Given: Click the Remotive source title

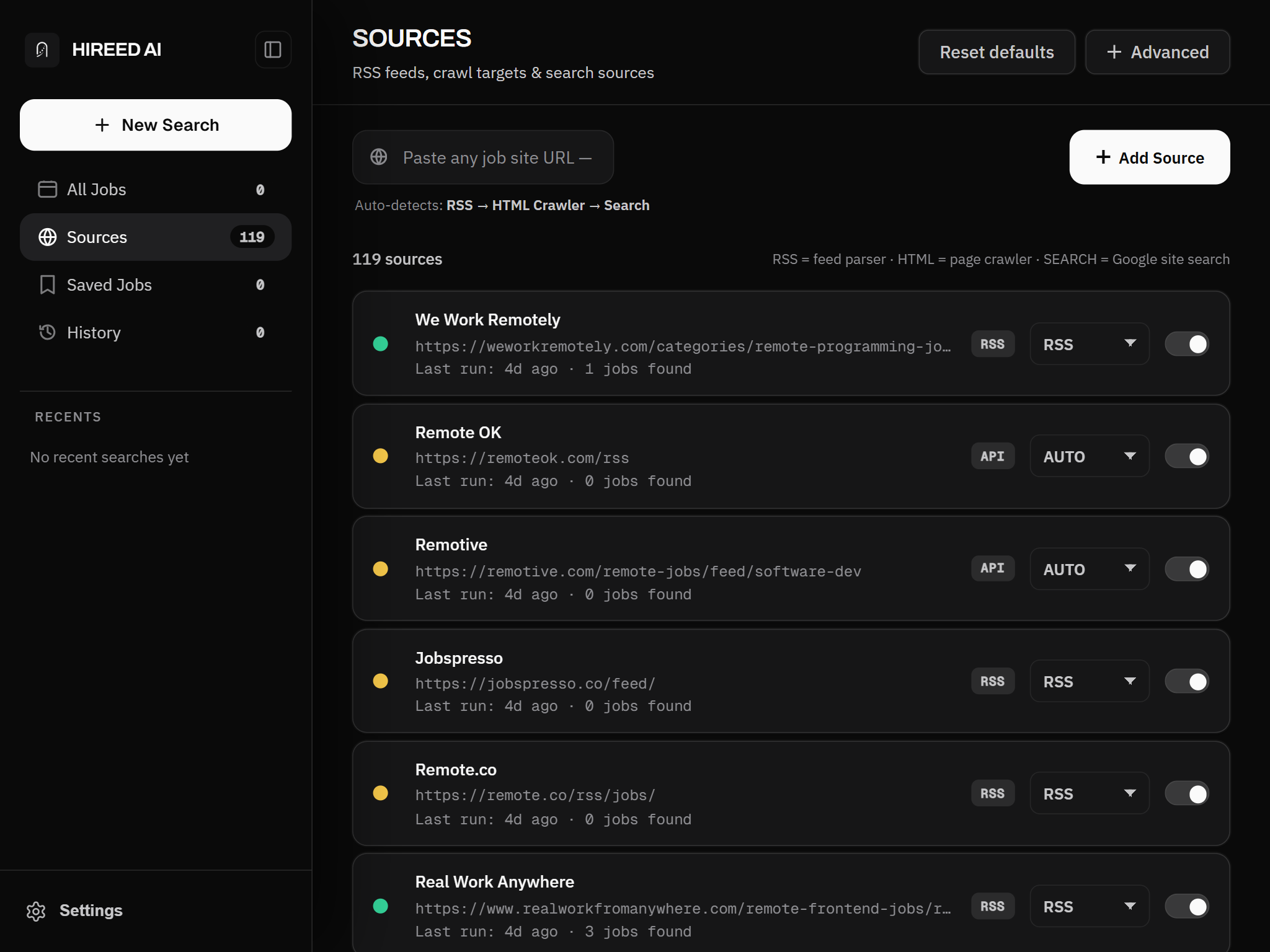Looking at the screenshot, I should 451,545.
